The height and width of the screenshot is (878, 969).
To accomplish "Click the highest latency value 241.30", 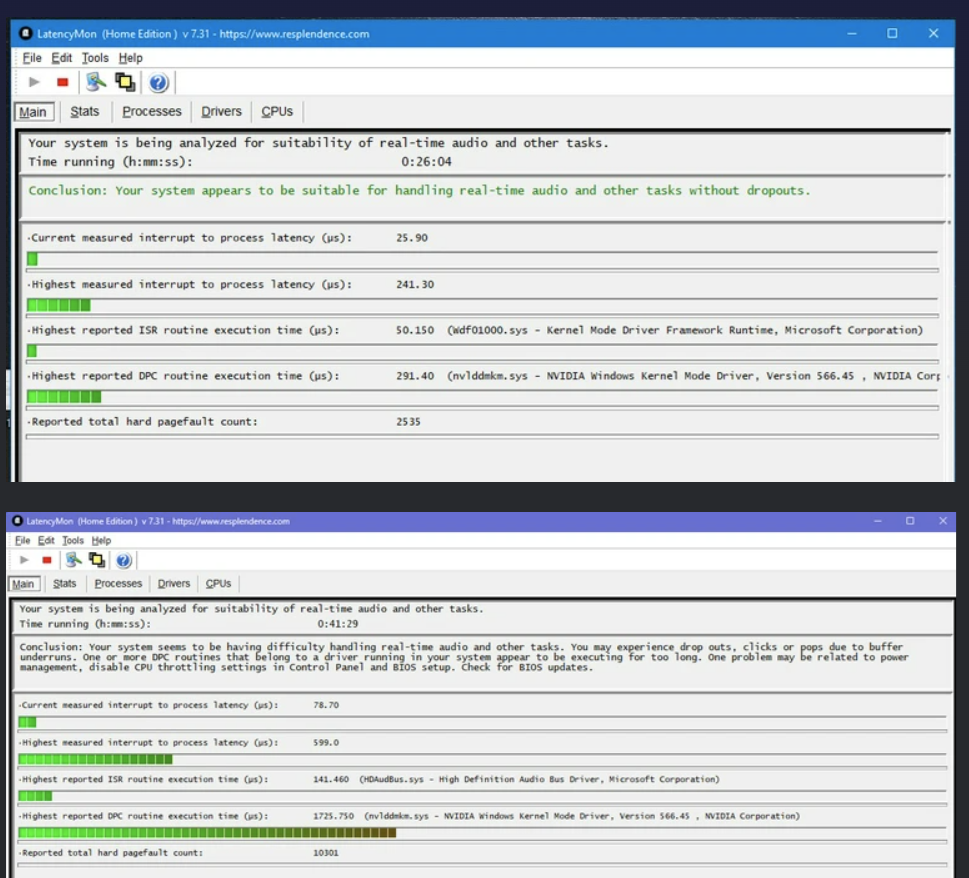I will [415, 285].
